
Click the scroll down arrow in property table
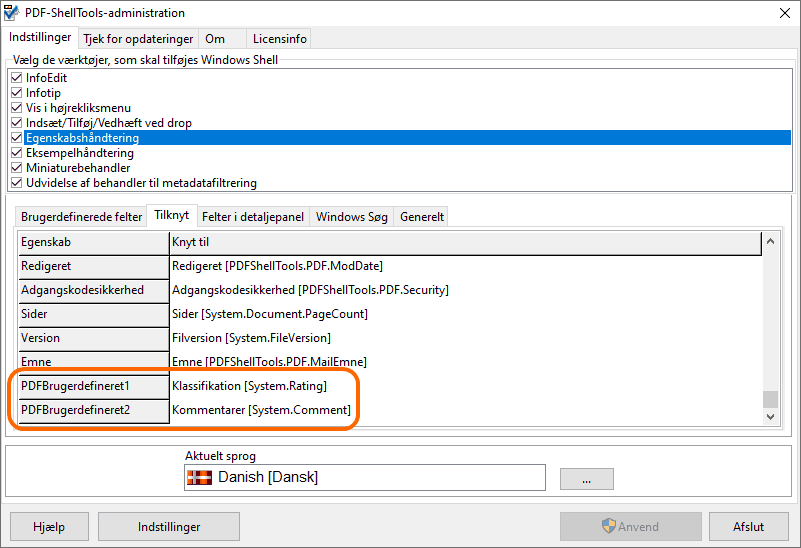[770, 417]
